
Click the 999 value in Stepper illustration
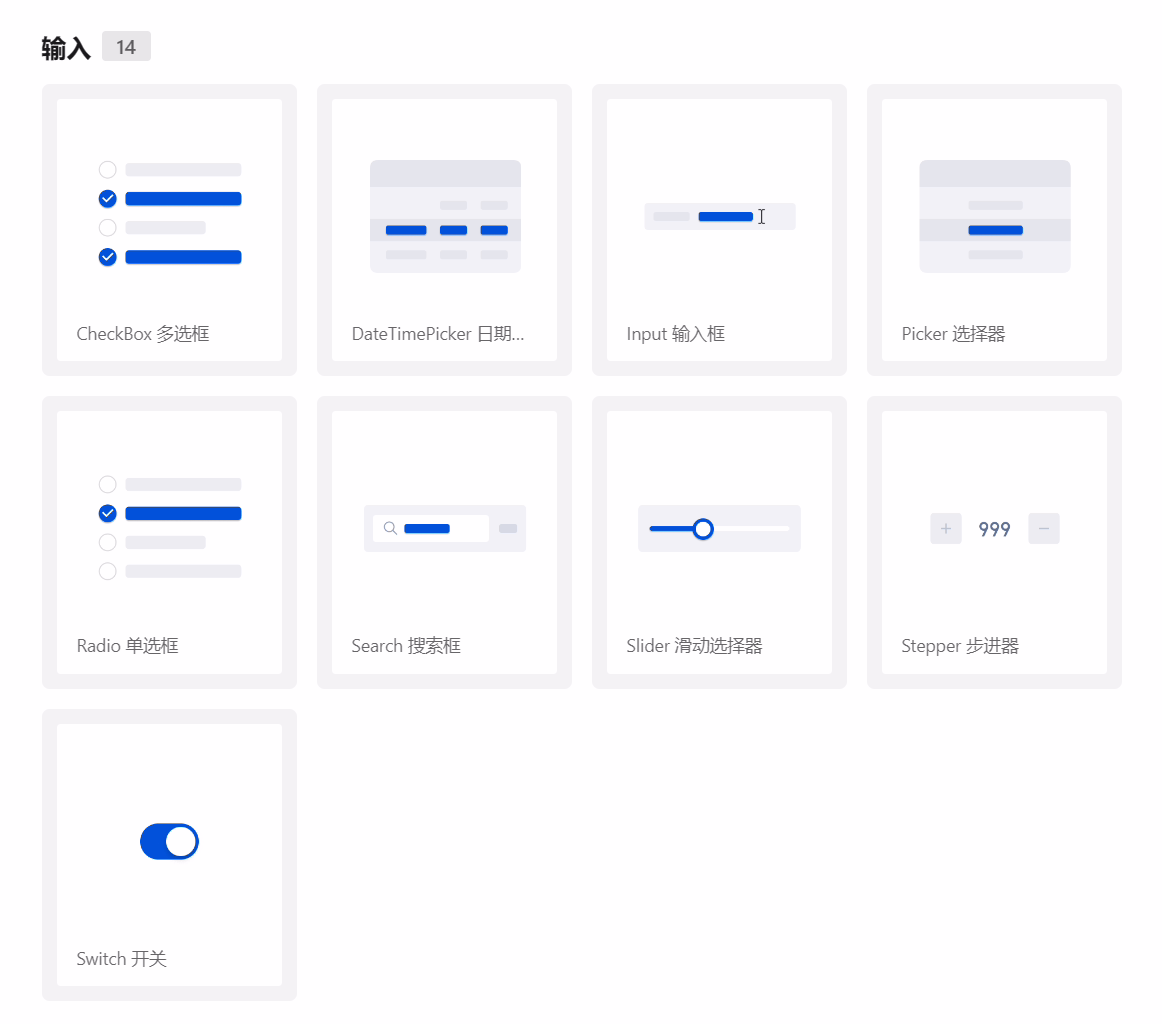click(994, 530)
